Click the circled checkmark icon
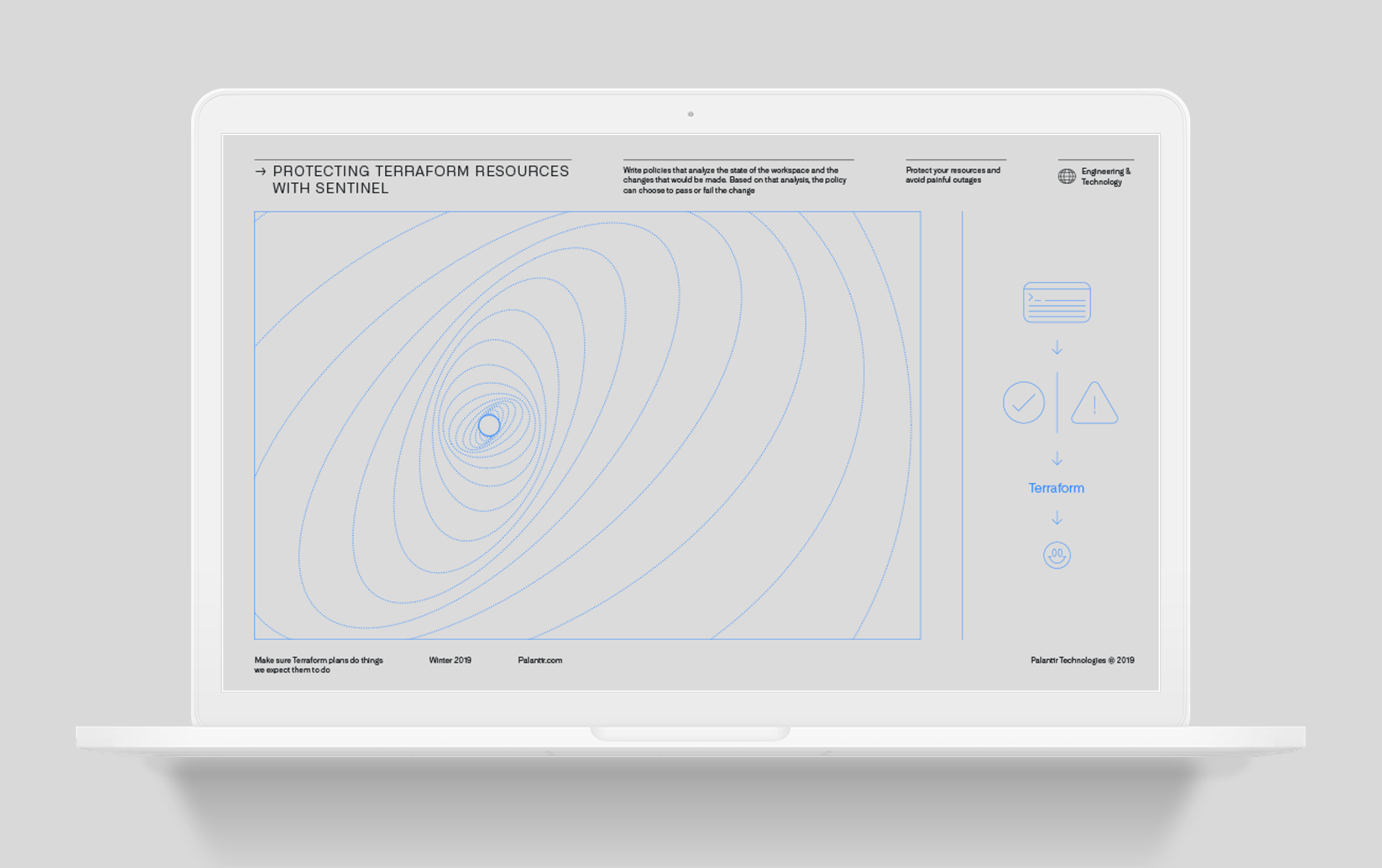1382x868 pixels. coord(1023,402)
